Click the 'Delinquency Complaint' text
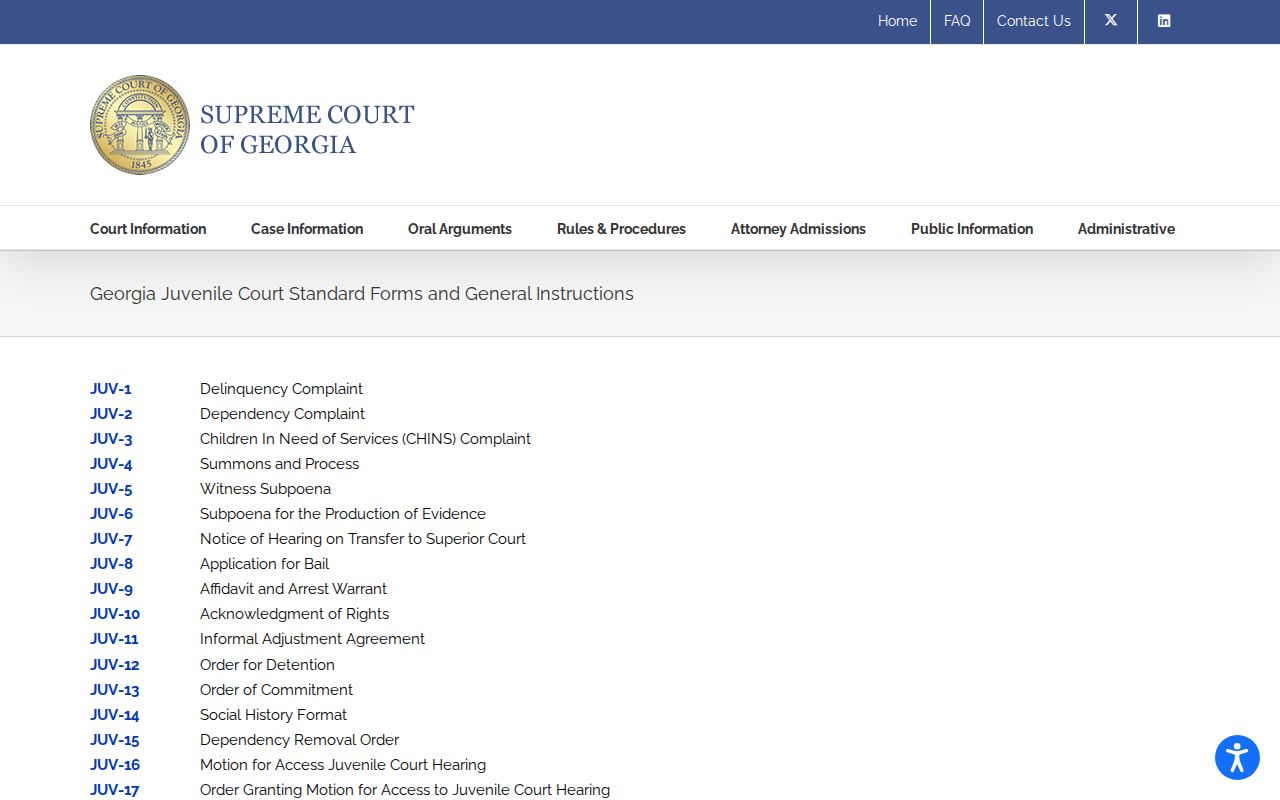 pyautogui.click(x=281, y=389)
